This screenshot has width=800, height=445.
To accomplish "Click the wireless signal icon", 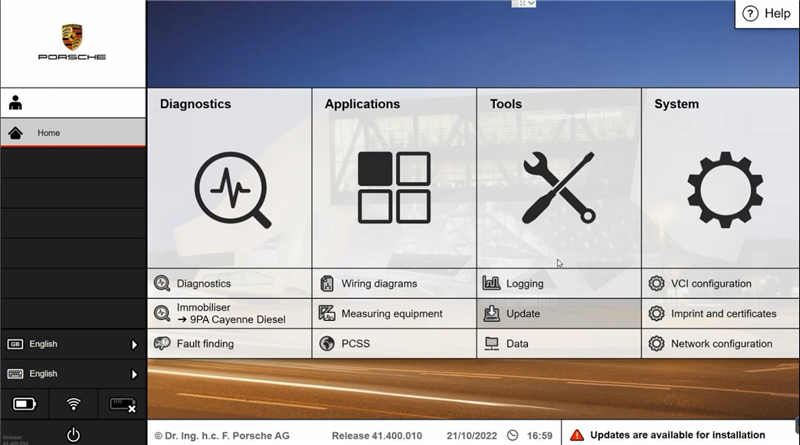I will (73, 404).
